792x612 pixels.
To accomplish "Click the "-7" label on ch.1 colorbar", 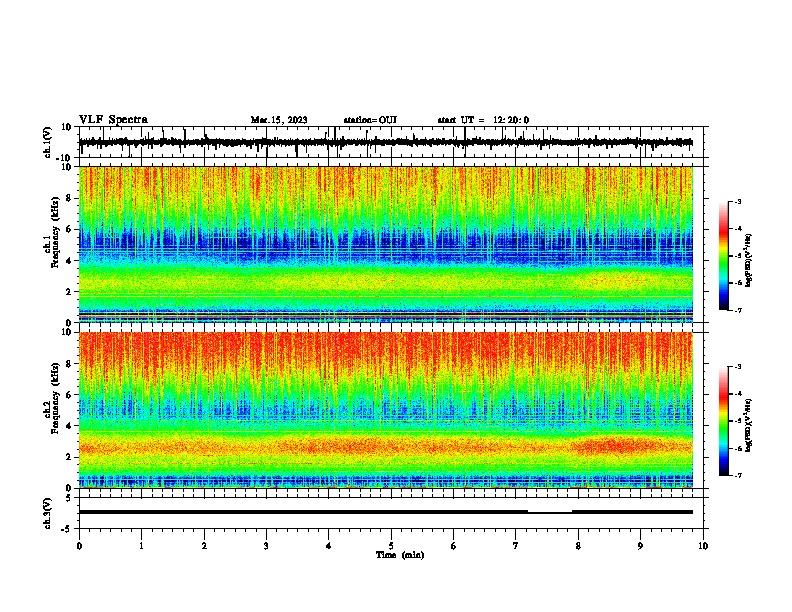I will 738,310.
